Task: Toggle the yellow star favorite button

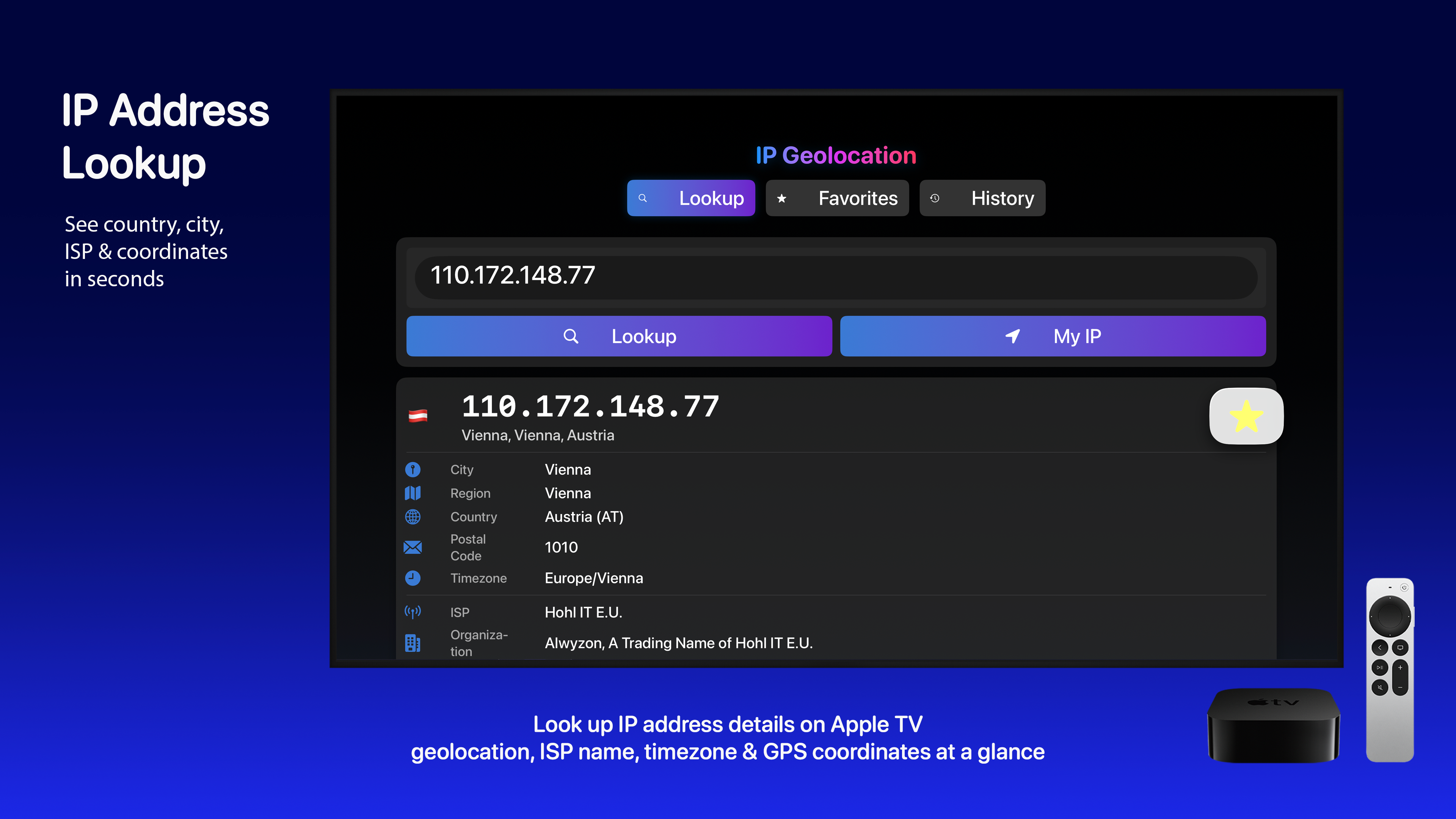Action: click(x=1246, y=416)
